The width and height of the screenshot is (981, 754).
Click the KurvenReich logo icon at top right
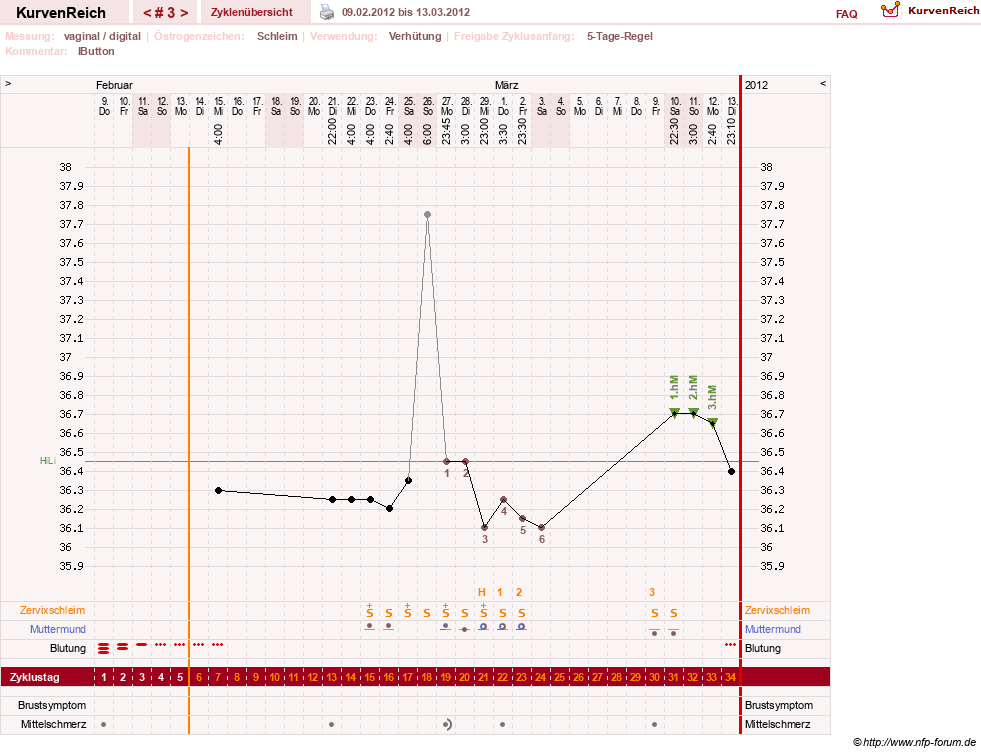click(890, 10)
